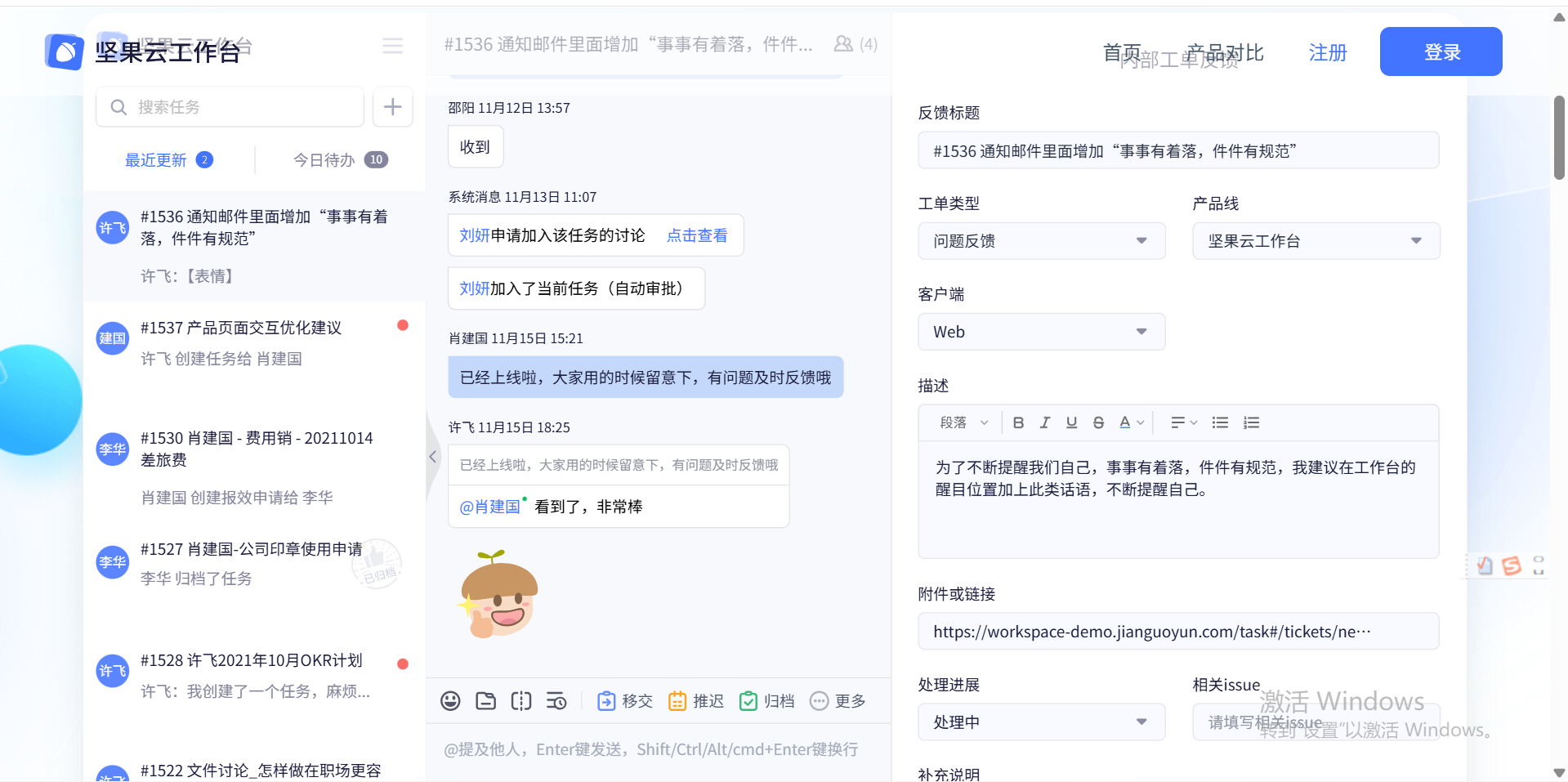Open the 客户端 dropdown showing Web
This screenshot has width=1568, height=782.
click(x=1042, y=332)
